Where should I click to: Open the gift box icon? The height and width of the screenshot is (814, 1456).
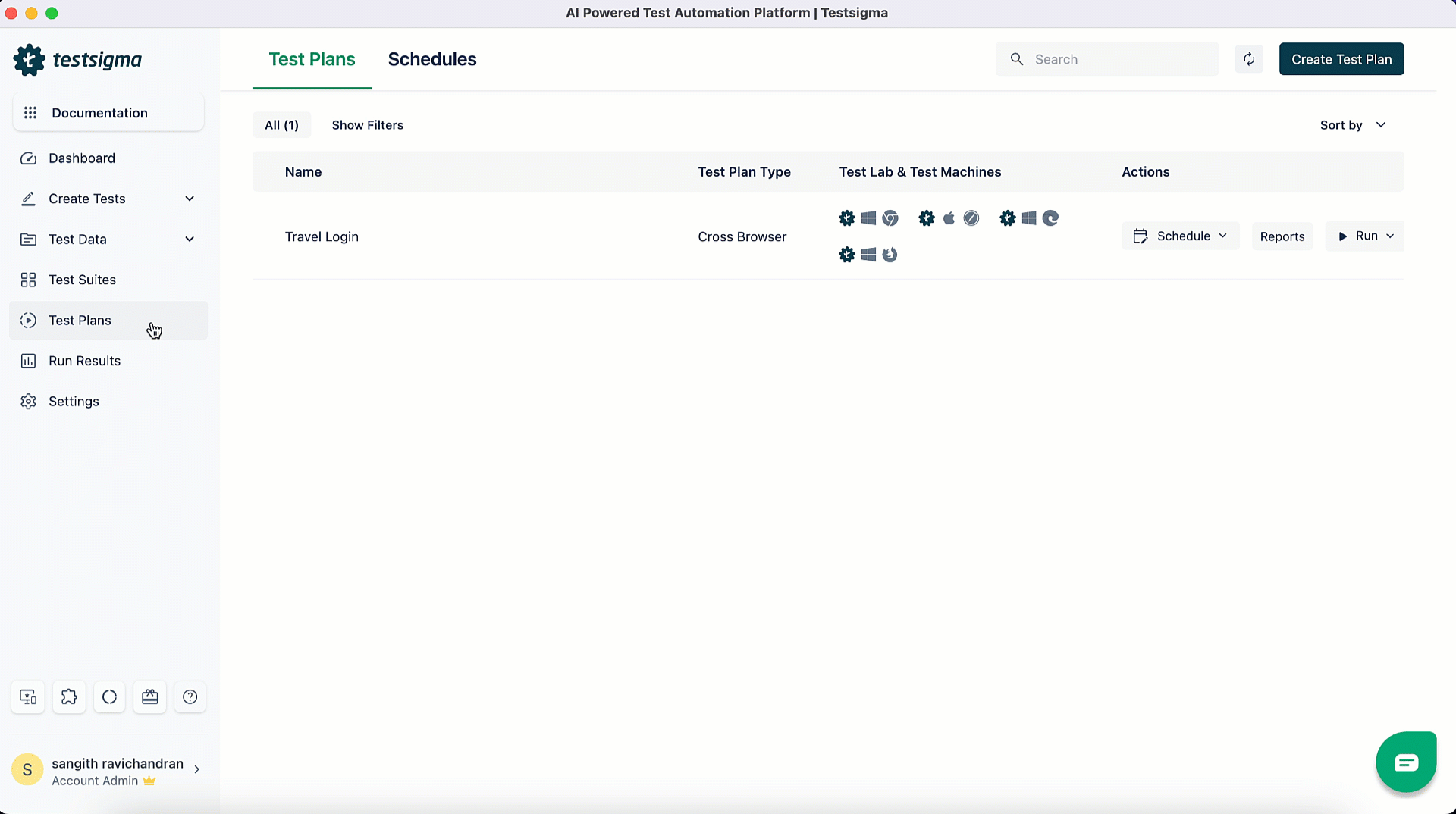[150, 697]
